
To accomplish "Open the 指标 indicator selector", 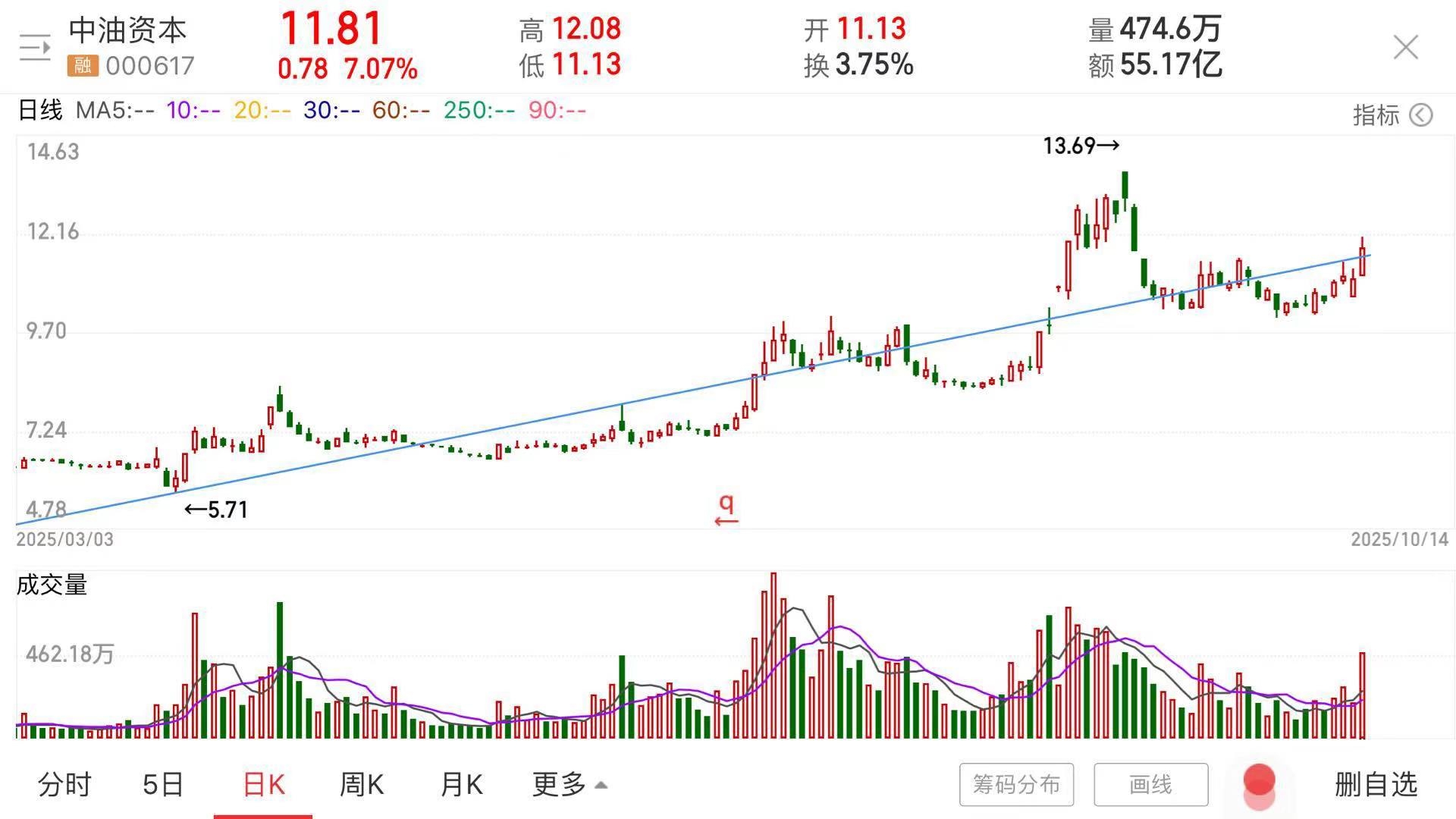I will click(x=1376, y=115).
